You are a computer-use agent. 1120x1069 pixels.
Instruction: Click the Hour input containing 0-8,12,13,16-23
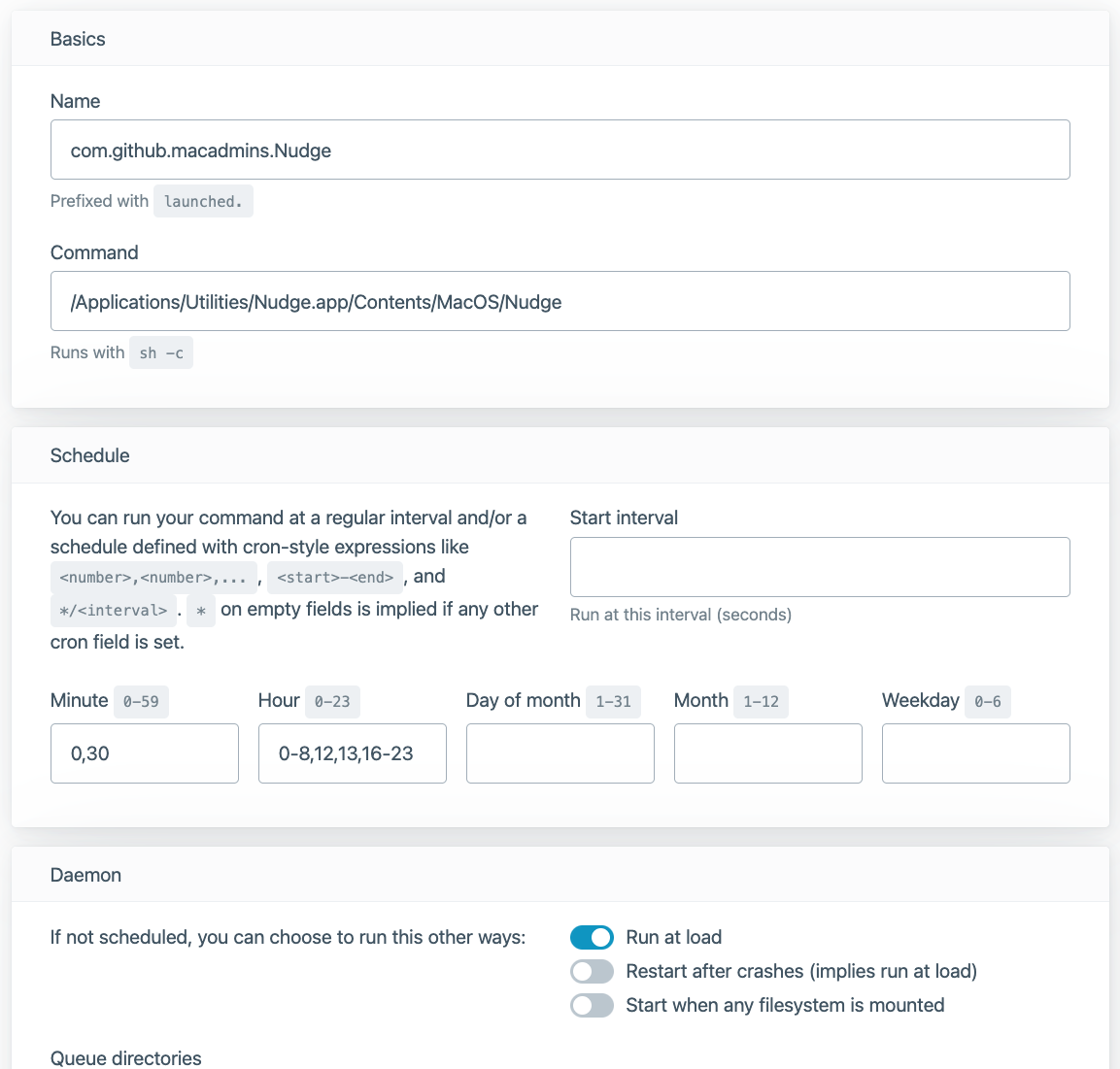coord(352,753)
